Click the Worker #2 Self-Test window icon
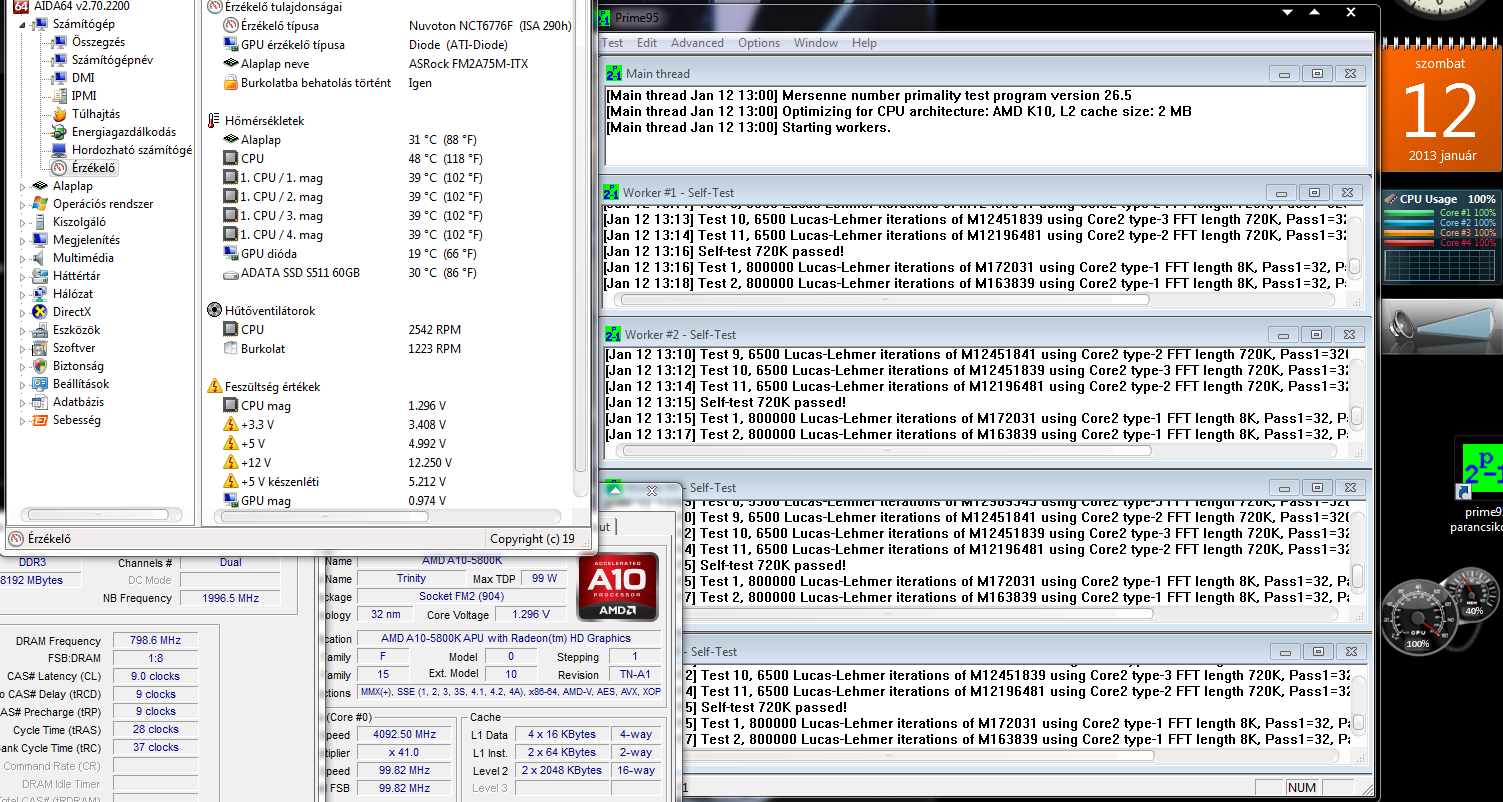This screenshot has height=802, width=1503. pos(611,335)
